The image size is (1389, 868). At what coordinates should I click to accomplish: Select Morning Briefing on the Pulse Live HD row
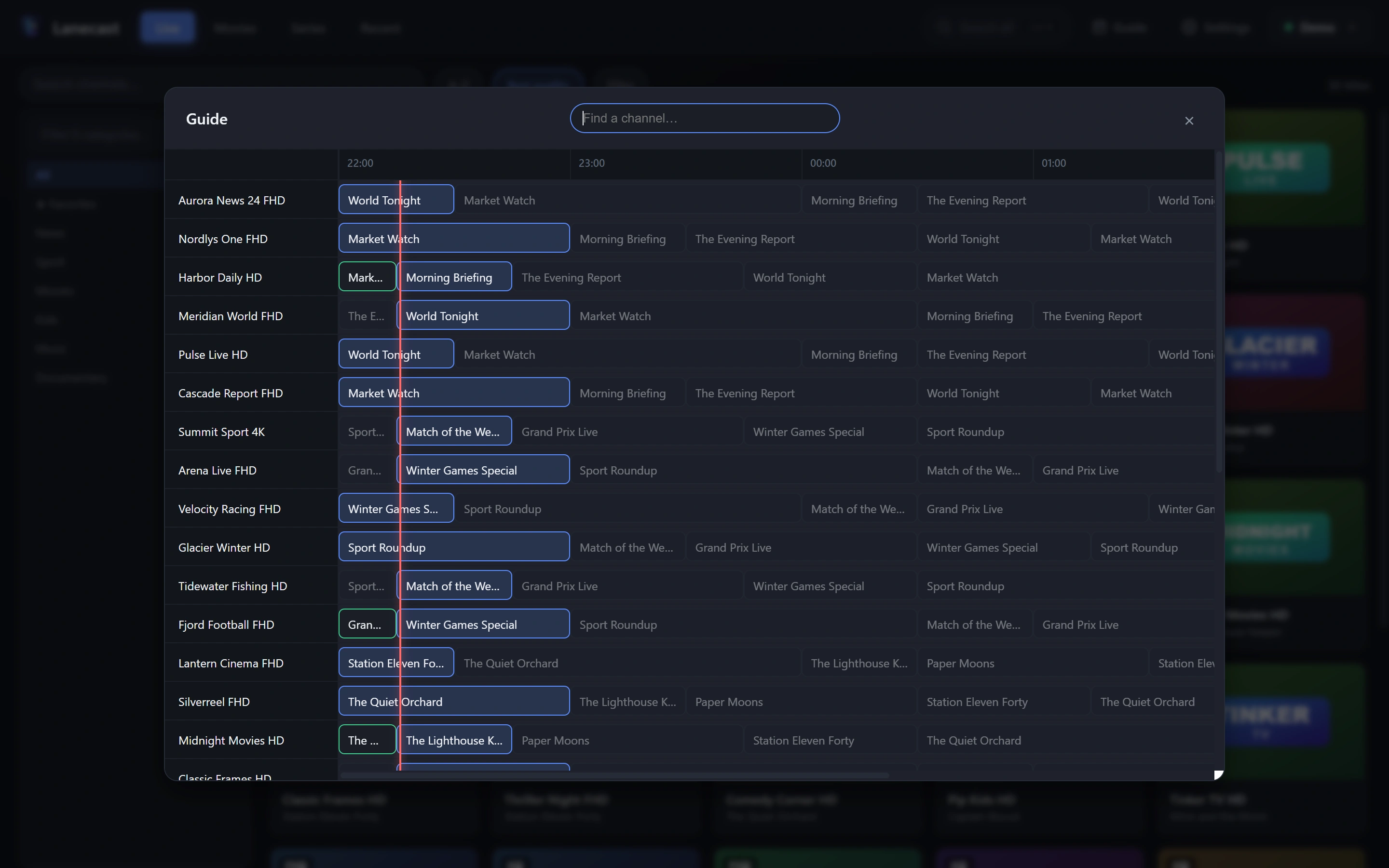[859, 354]
